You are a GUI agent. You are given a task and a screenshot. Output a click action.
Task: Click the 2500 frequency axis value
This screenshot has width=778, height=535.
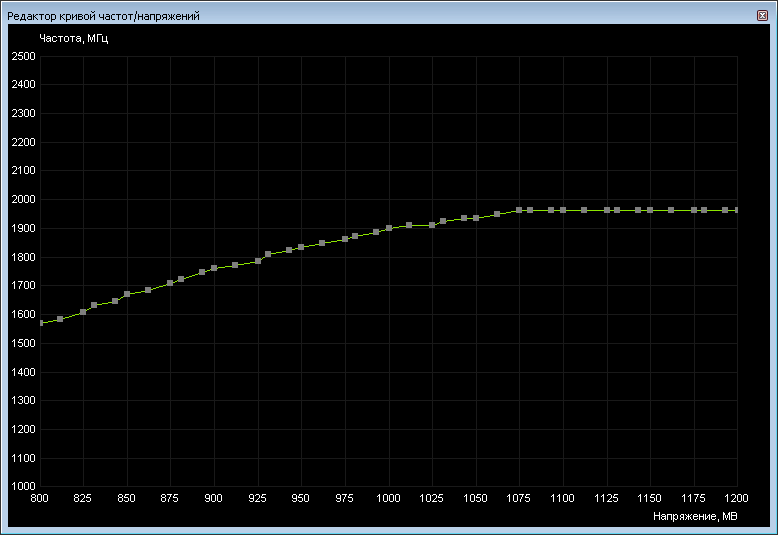point(24,56)
